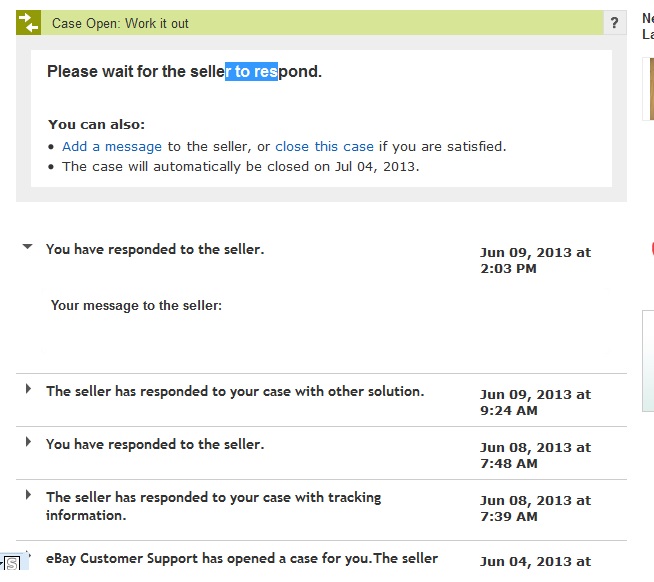Click the "Jun 09, 2013 at 9:24 AM" timestamp
This screenshot has height=582, width=654.
click(535, 402)
